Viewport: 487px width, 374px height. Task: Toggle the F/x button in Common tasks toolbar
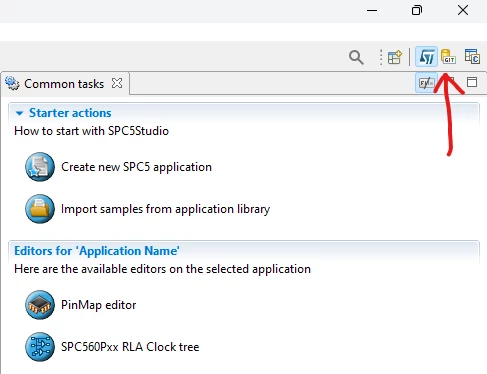click(x=426, y=82)
